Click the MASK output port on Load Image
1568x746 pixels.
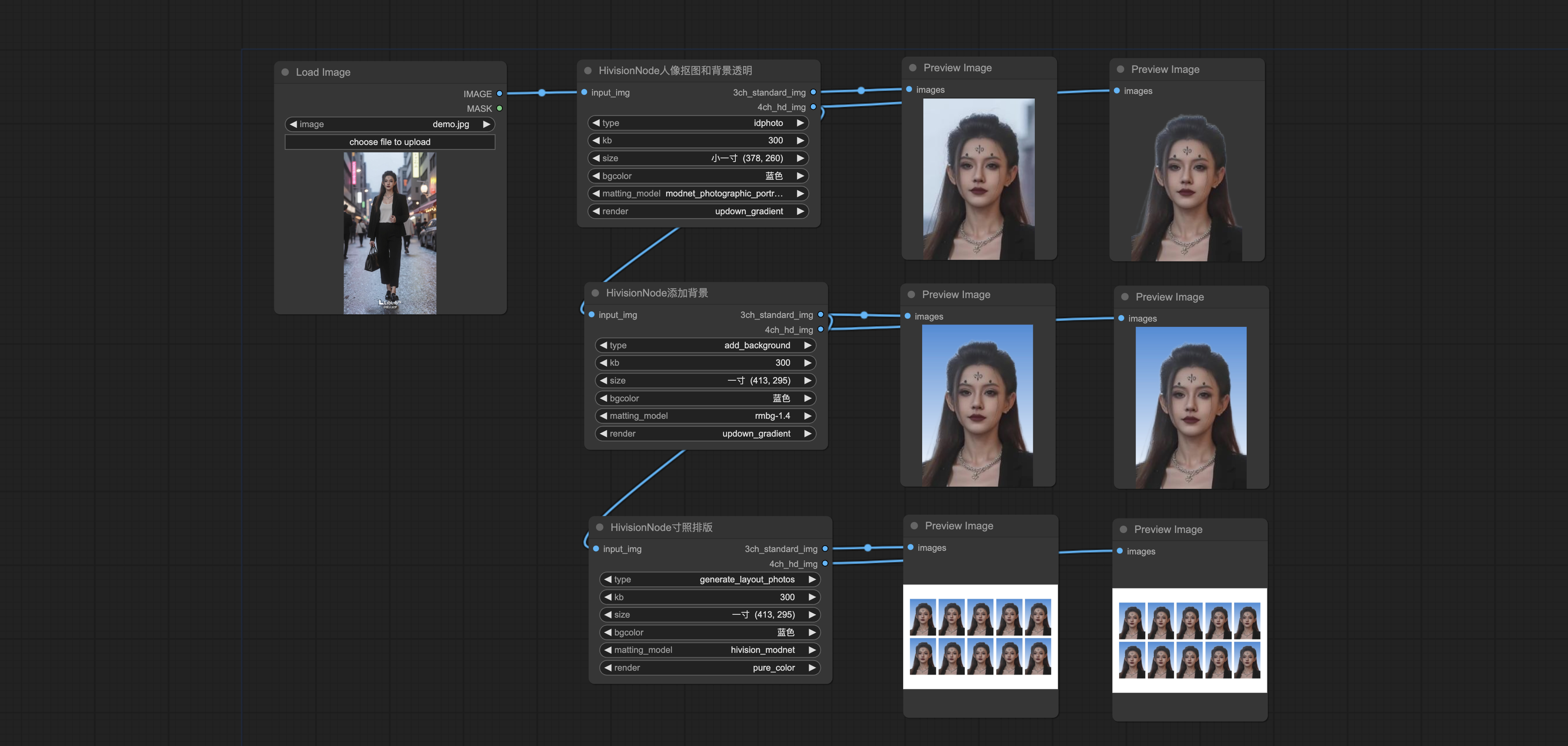pyautogui.click(x=500, y=108)
